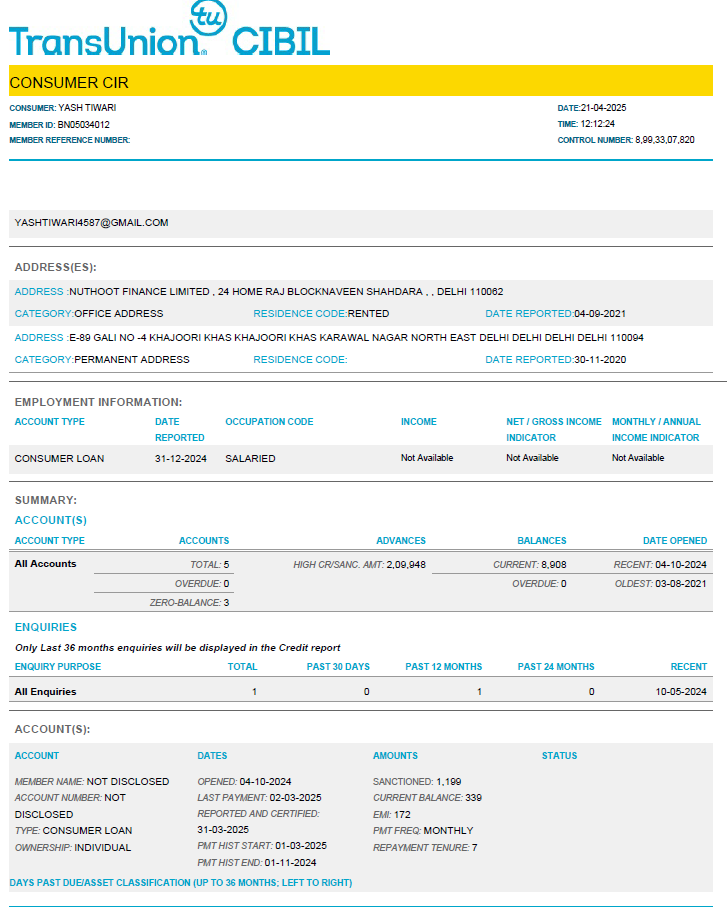This screenshot has width=727, height=907.
Task: Click the EMPLOYMENT INFORMATION section heading
Action: [x=98, y=402]
